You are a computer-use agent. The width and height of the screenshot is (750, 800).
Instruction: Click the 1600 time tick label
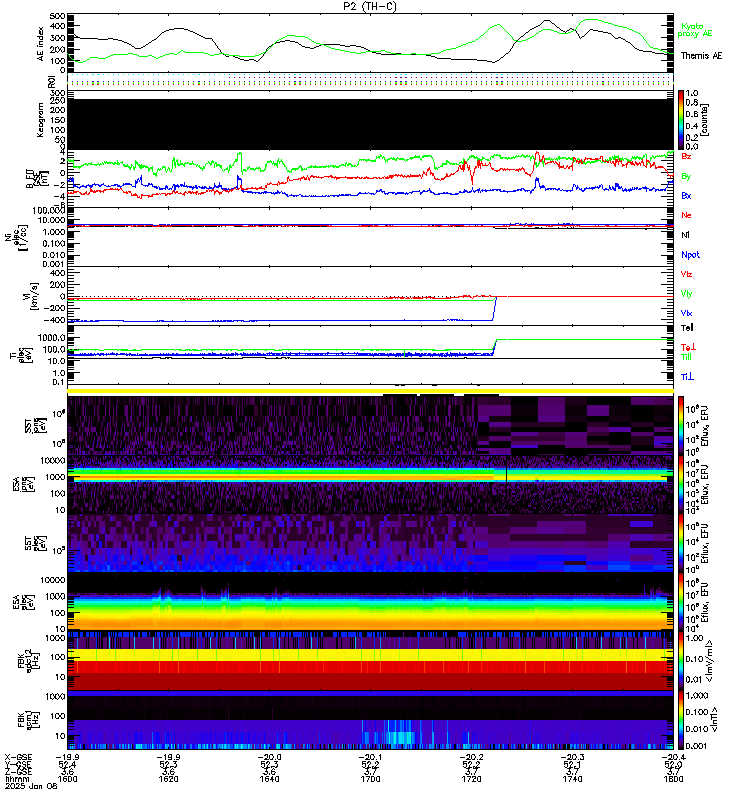pyautogui.click(x=67, y=779)
